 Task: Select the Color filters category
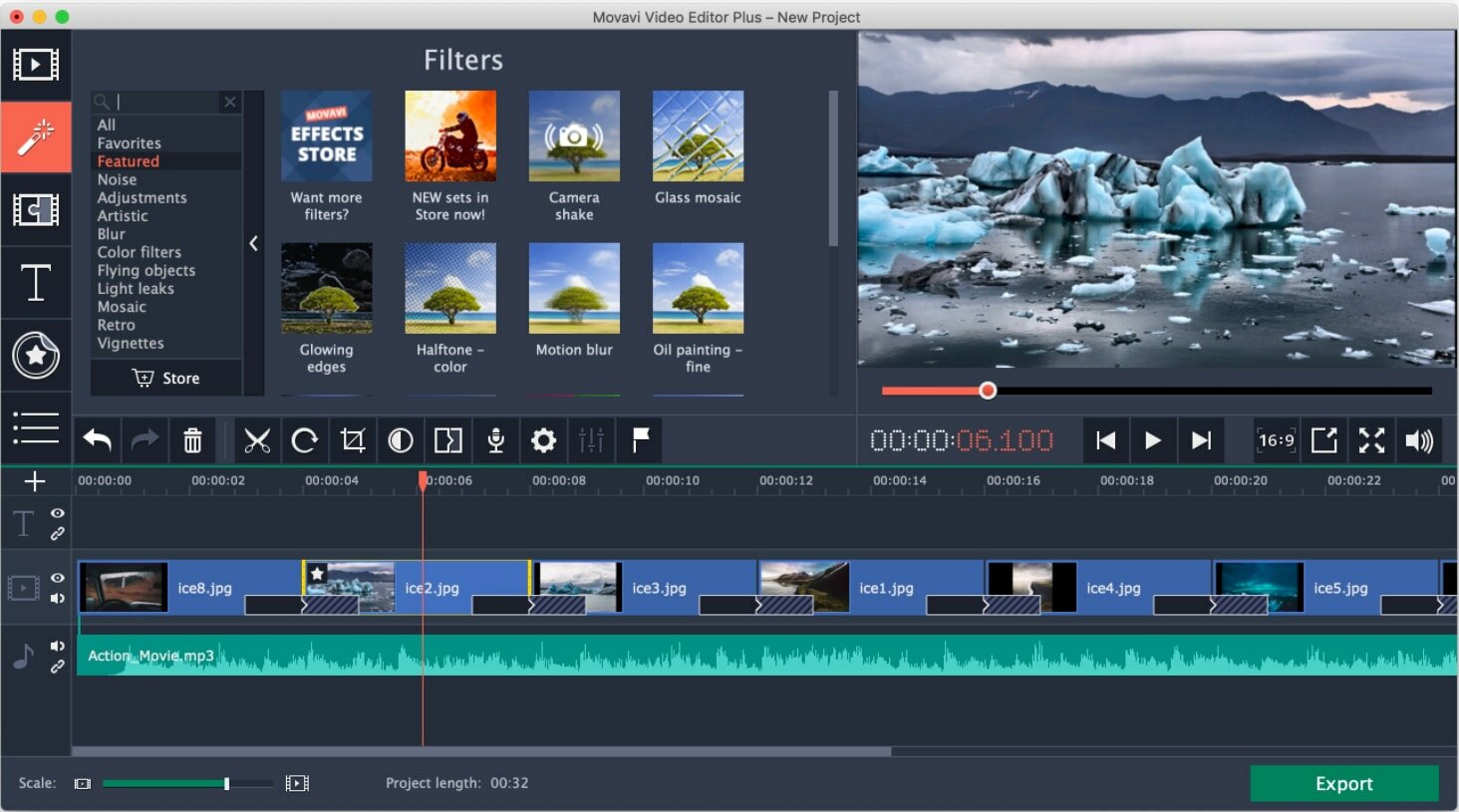pos(140,252)
